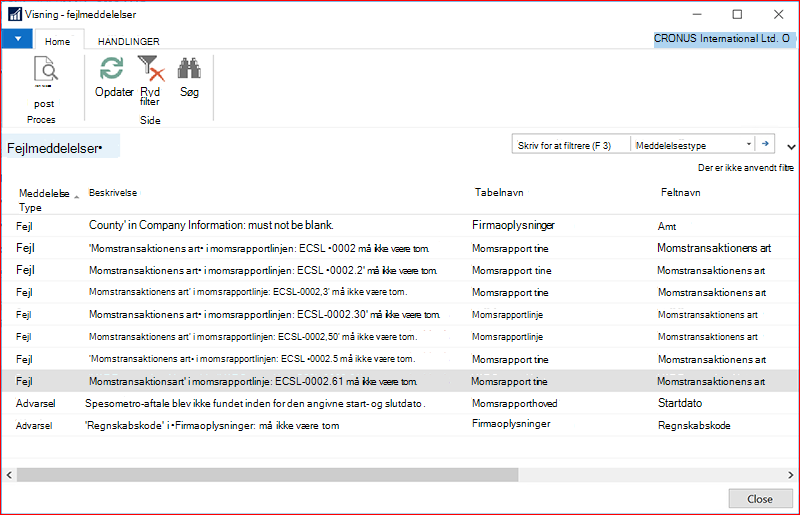Sort by the Meddelelse Type column header
This screenshot has width=800, height=515.
click(x=44, y=200)
